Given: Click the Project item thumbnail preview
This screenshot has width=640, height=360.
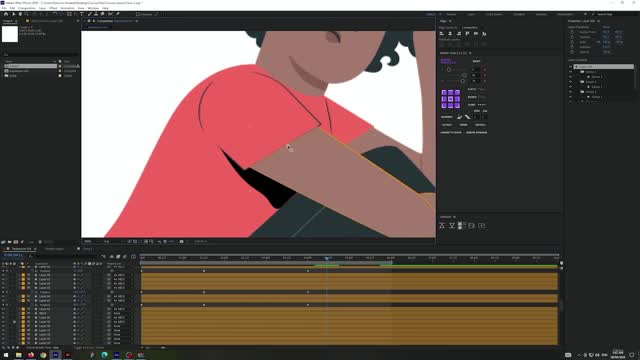Looking at the screenshot, I should pos(10,34).
